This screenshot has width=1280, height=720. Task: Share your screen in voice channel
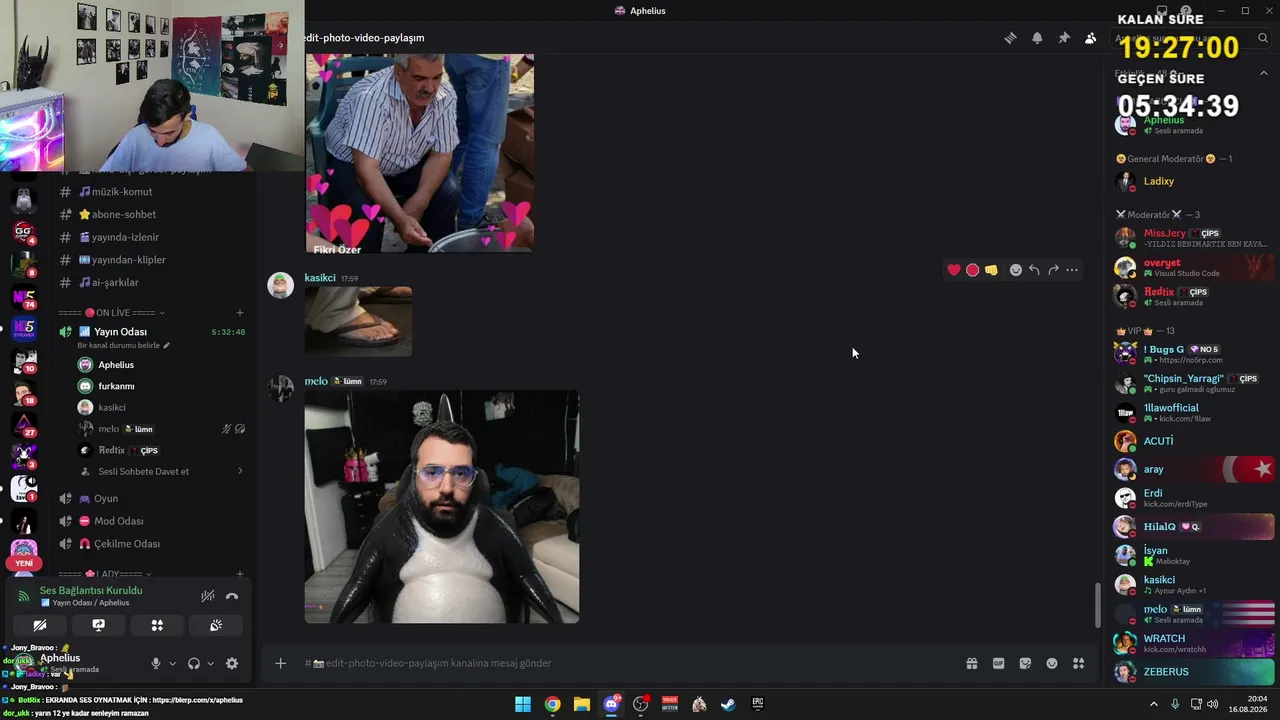coord(98,625)
